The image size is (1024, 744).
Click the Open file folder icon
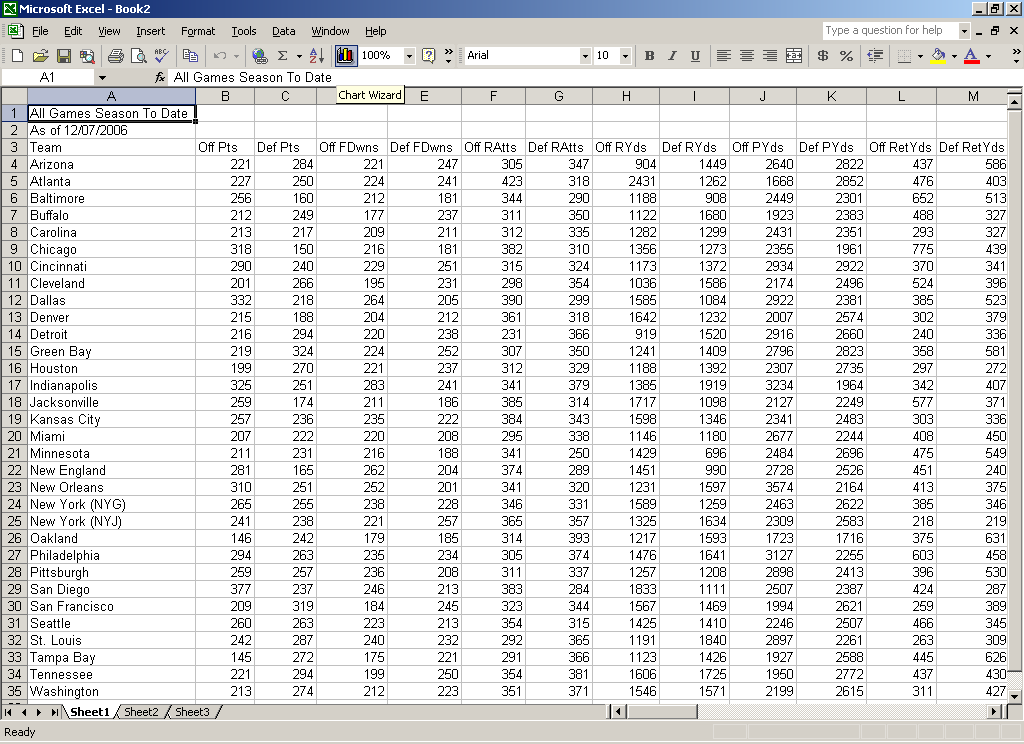click(x=40, y=56)
